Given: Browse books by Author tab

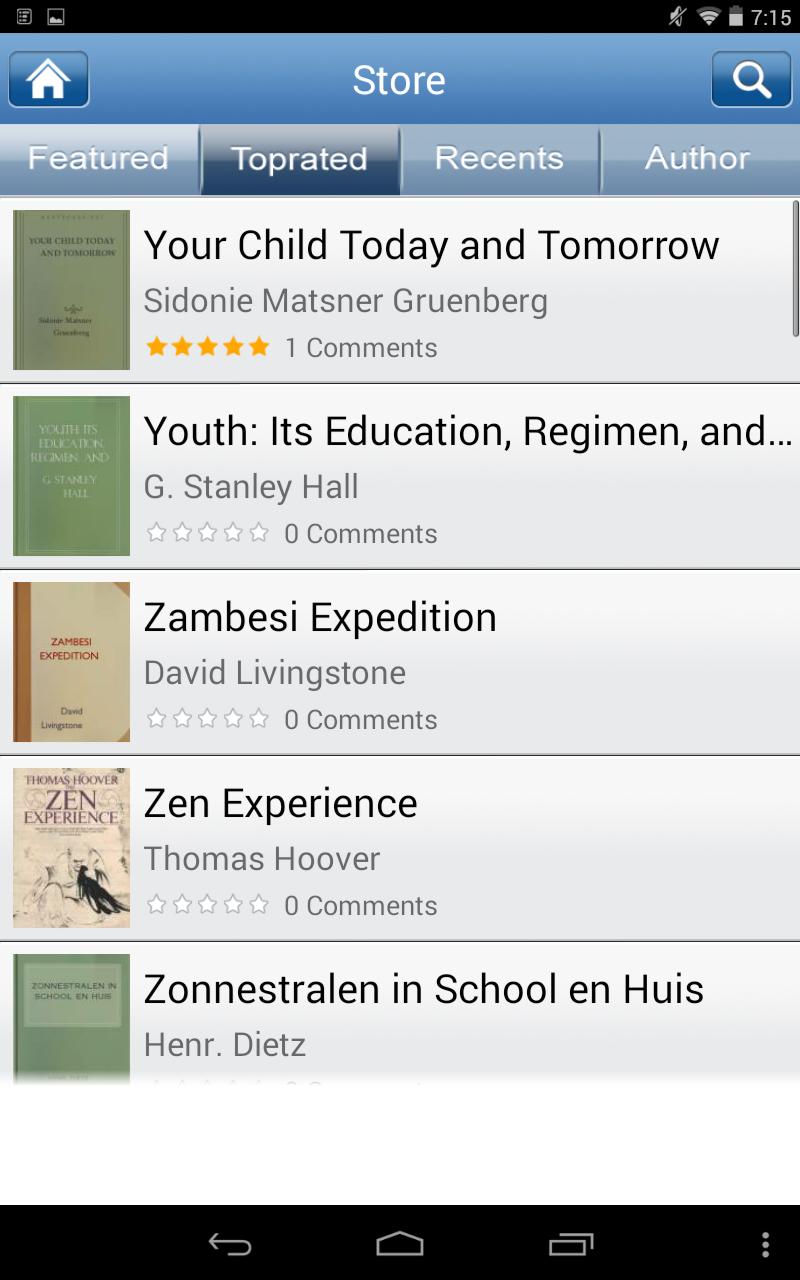Looking at the screenshot, I should [697, 158].
